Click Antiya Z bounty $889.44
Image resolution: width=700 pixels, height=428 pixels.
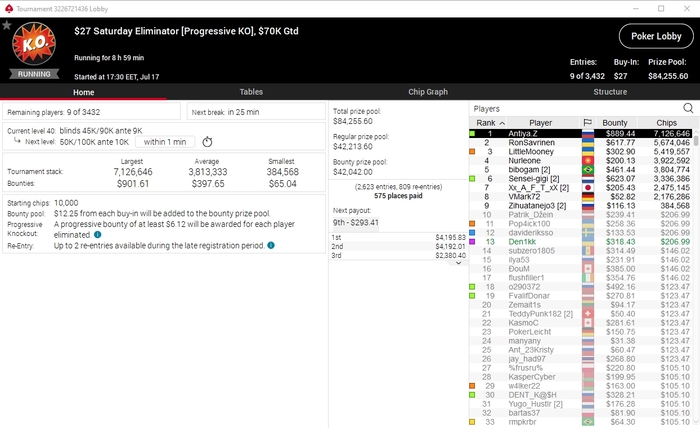[620, 133]
